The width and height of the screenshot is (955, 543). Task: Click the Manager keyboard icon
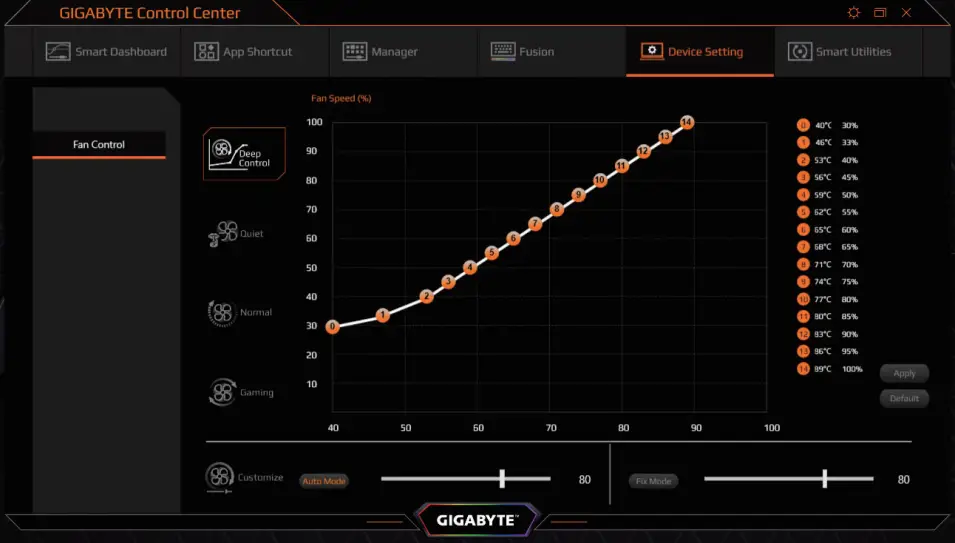click(354, 52)
